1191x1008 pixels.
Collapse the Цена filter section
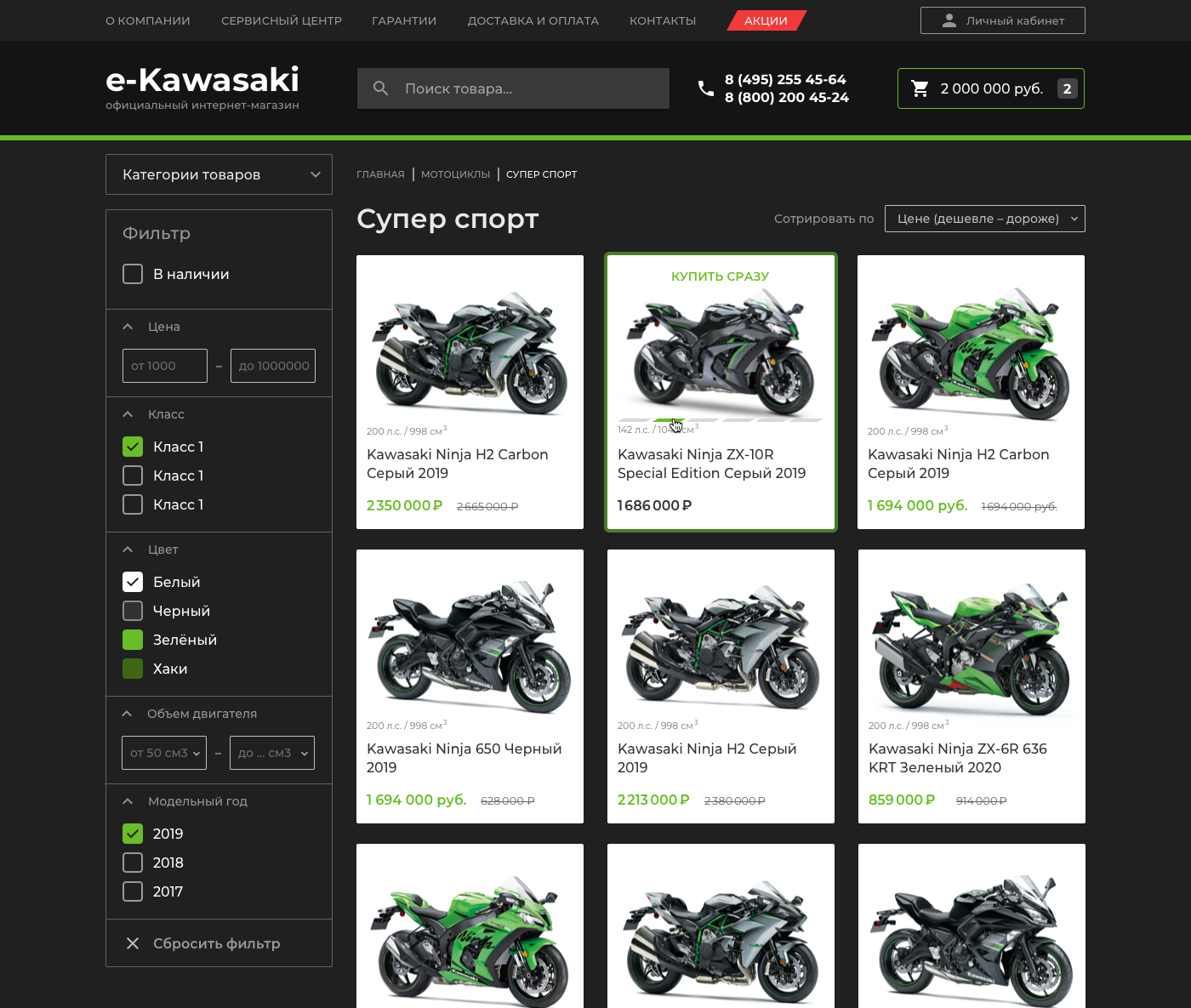[128, 327]
